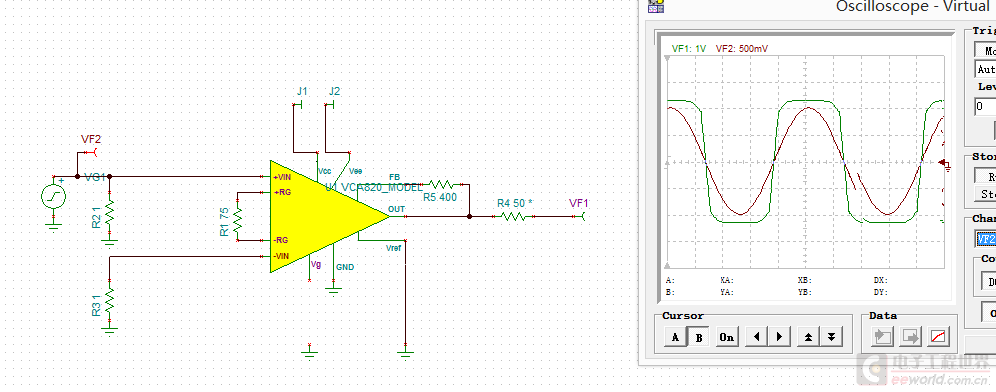The height and width of the screenshot is (392, 996).
Task: Expand the Auto trigger source combo box
Action: [x=985, y=69]
